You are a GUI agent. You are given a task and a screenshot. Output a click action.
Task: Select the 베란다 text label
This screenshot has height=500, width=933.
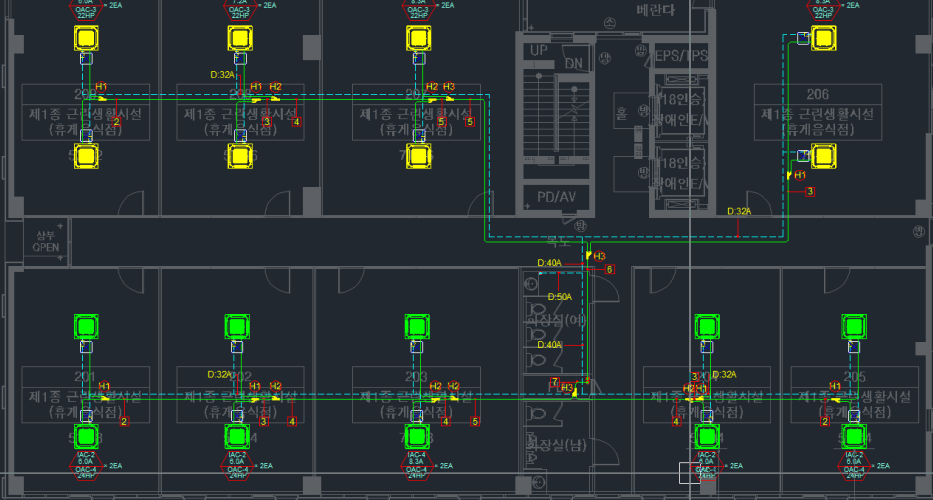pyautogui.click(x=655, y=10)
